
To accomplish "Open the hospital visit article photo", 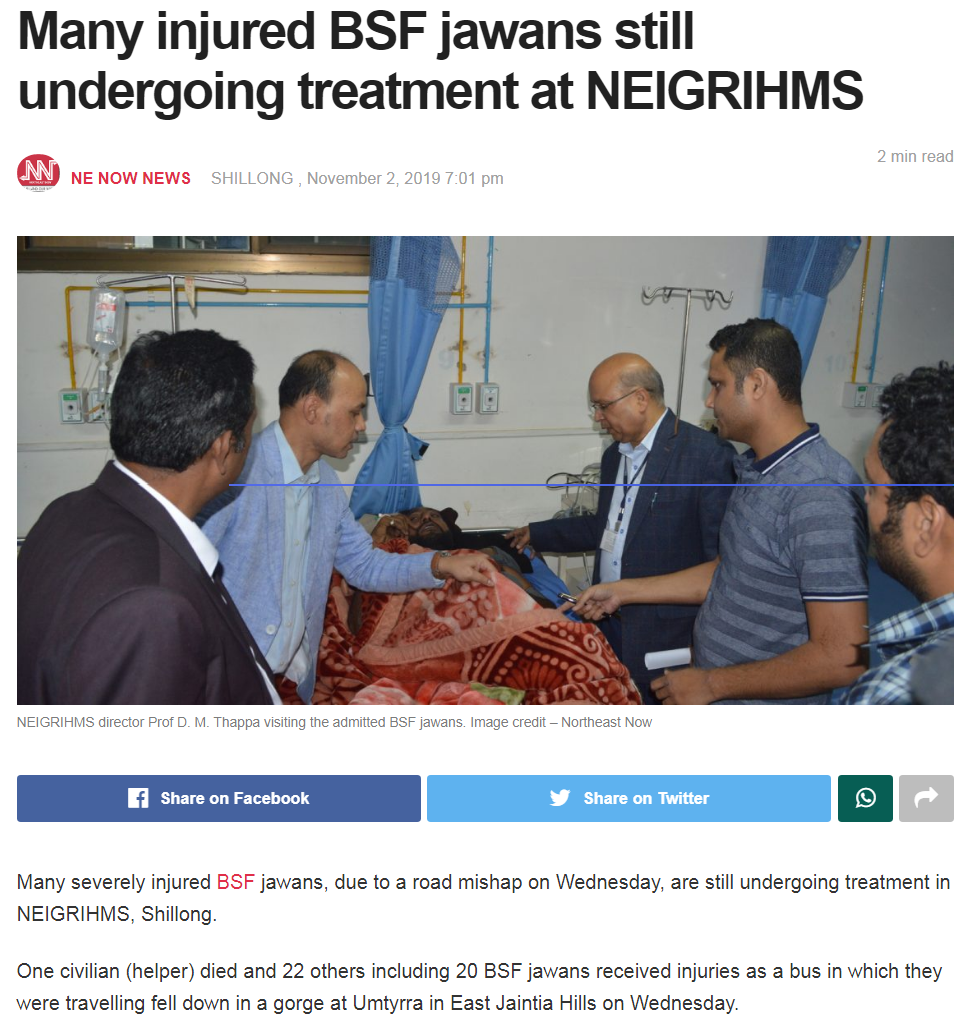I will tap(485, 470).
